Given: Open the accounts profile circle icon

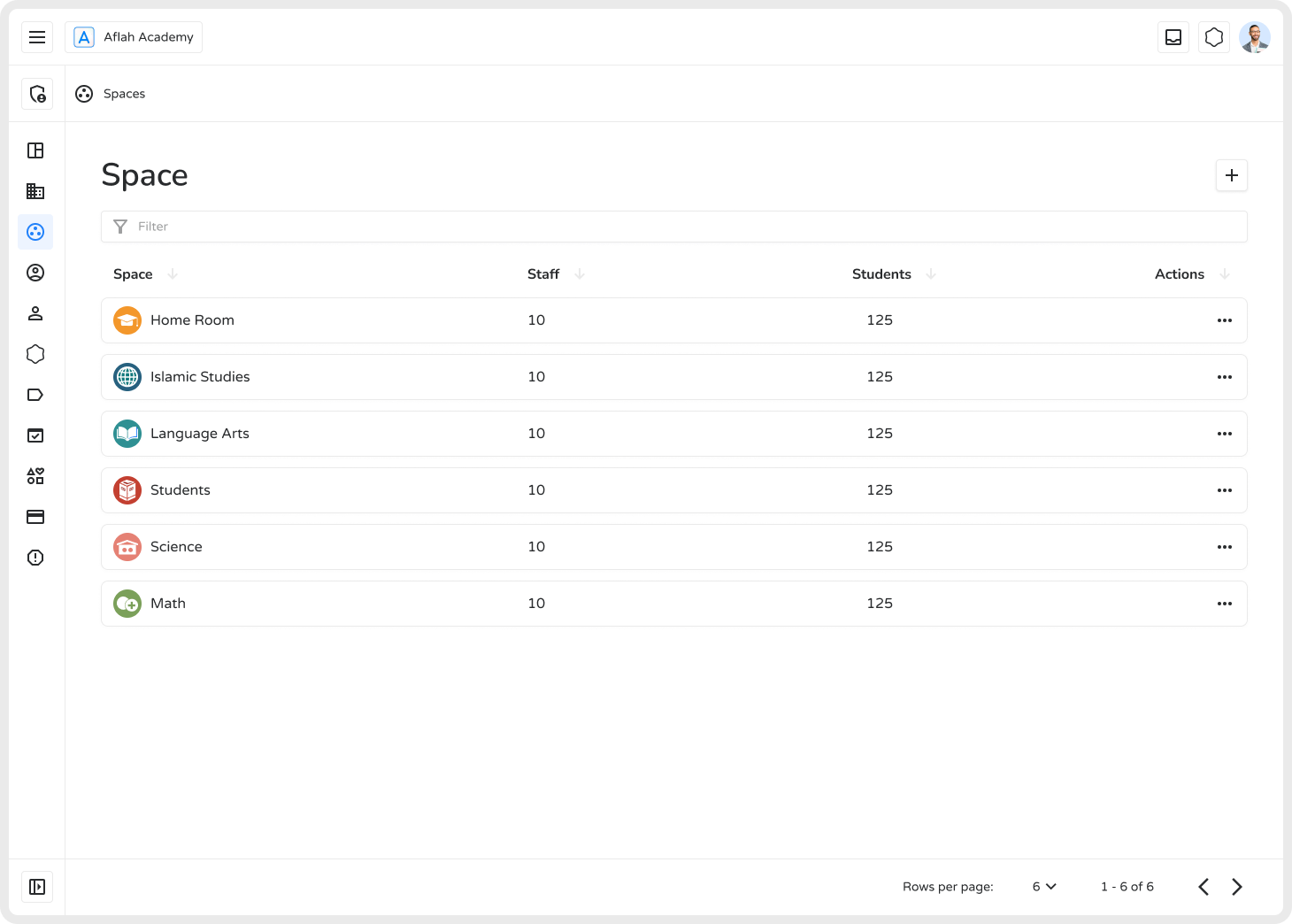Looking at the screenshot, I should [x=35, y=273].
